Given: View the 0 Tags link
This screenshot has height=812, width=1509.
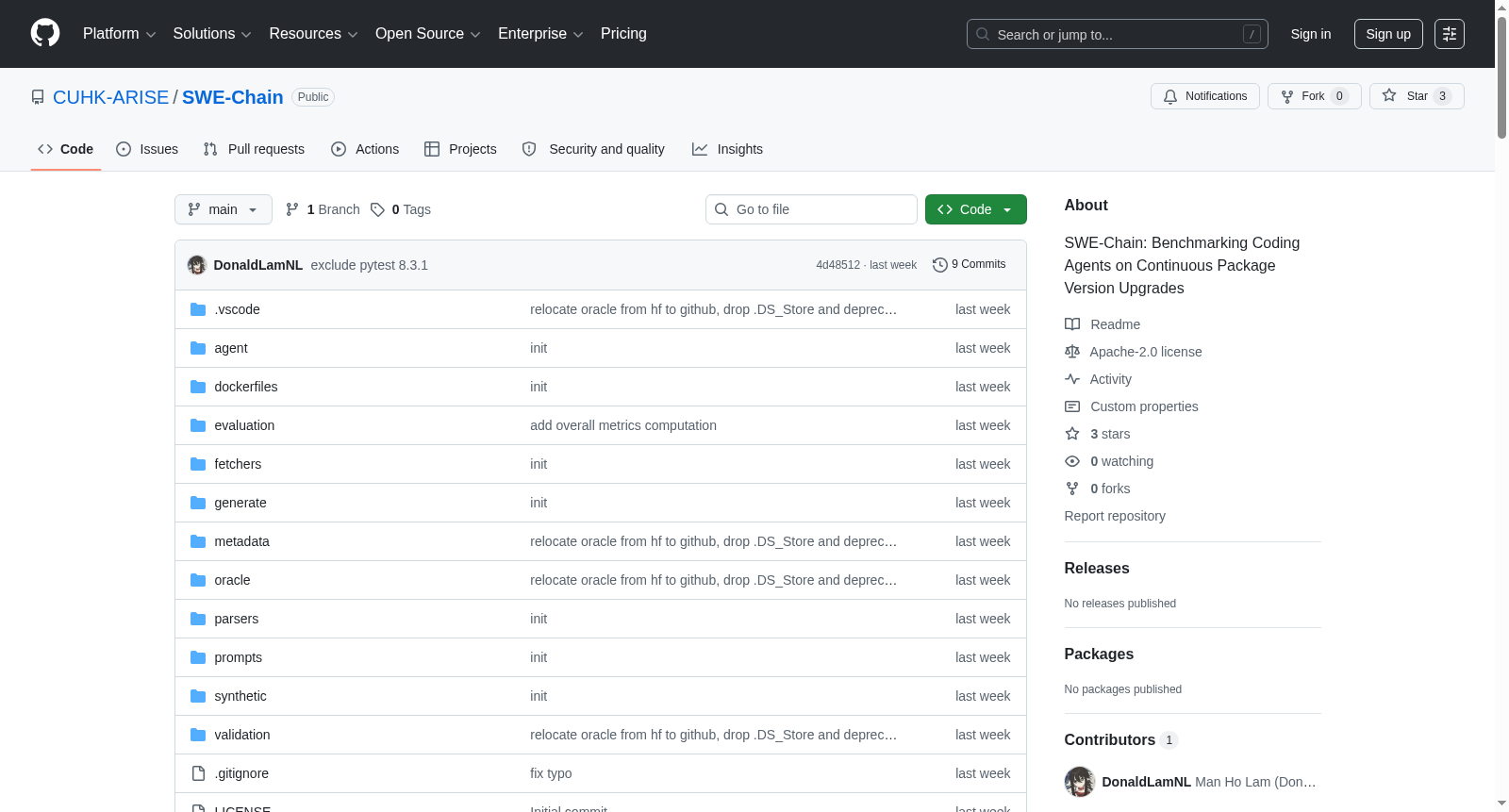Looking at the screenshot, I should 401,209.
